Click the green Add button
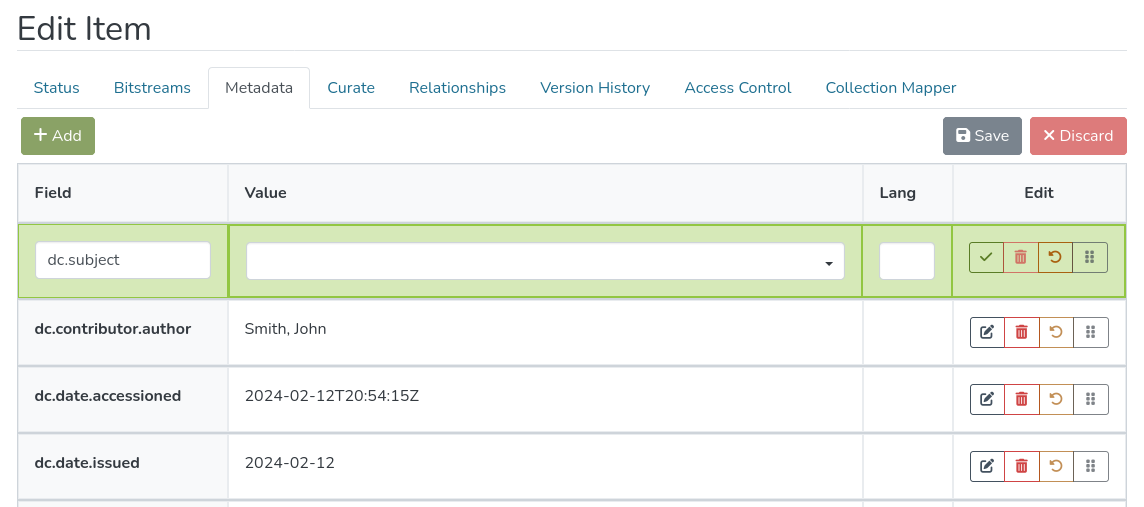 pyautogui.click(x=58, y=136)
